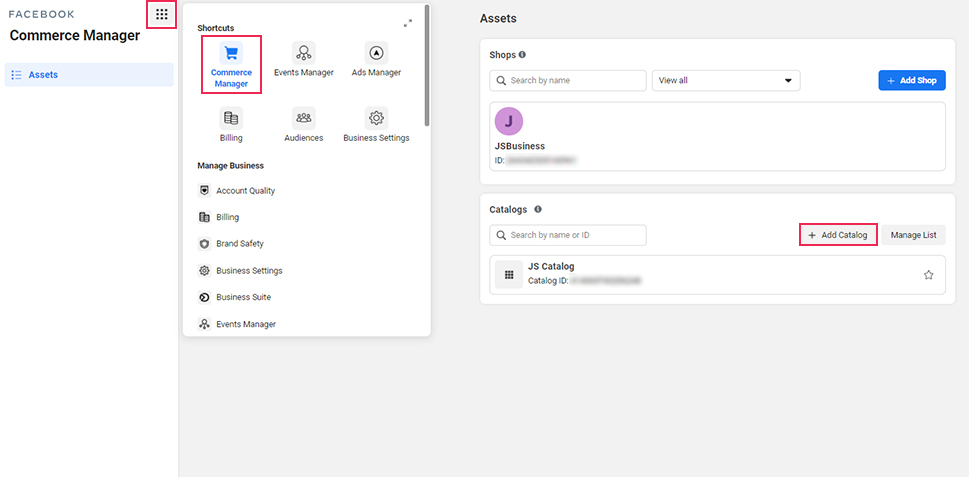Click the Catalogs info icon
The width and height of the screenshot is (969, 477).
(x=538, y=209)
